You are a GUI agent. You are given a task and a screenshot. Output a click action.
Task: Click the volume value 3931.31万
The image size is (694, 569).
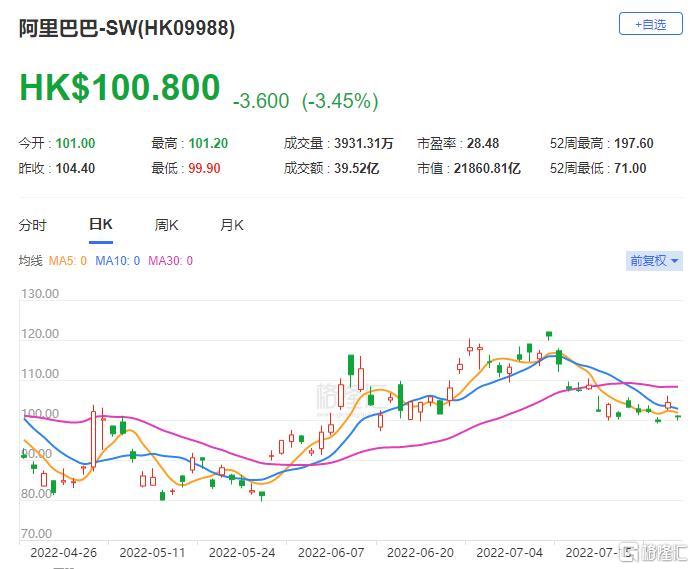pos(364,143)
